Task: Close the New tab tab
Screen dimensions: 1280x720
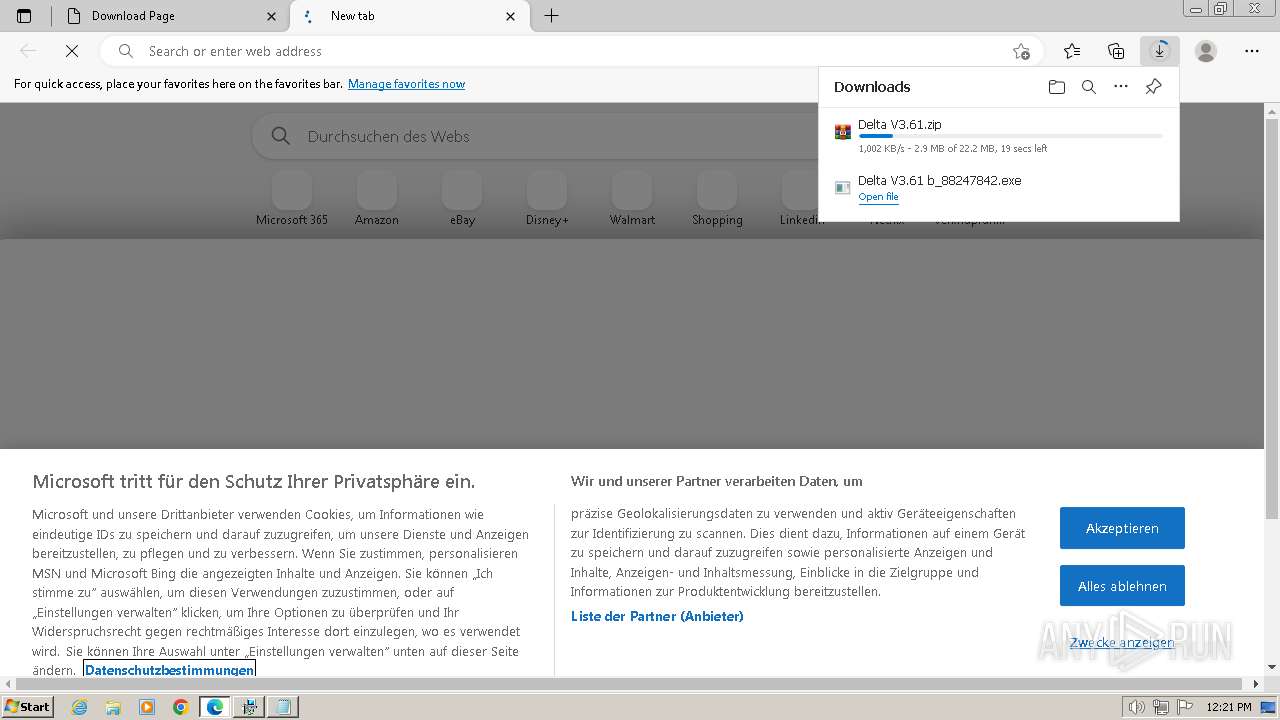Action: tap(511, 16)
